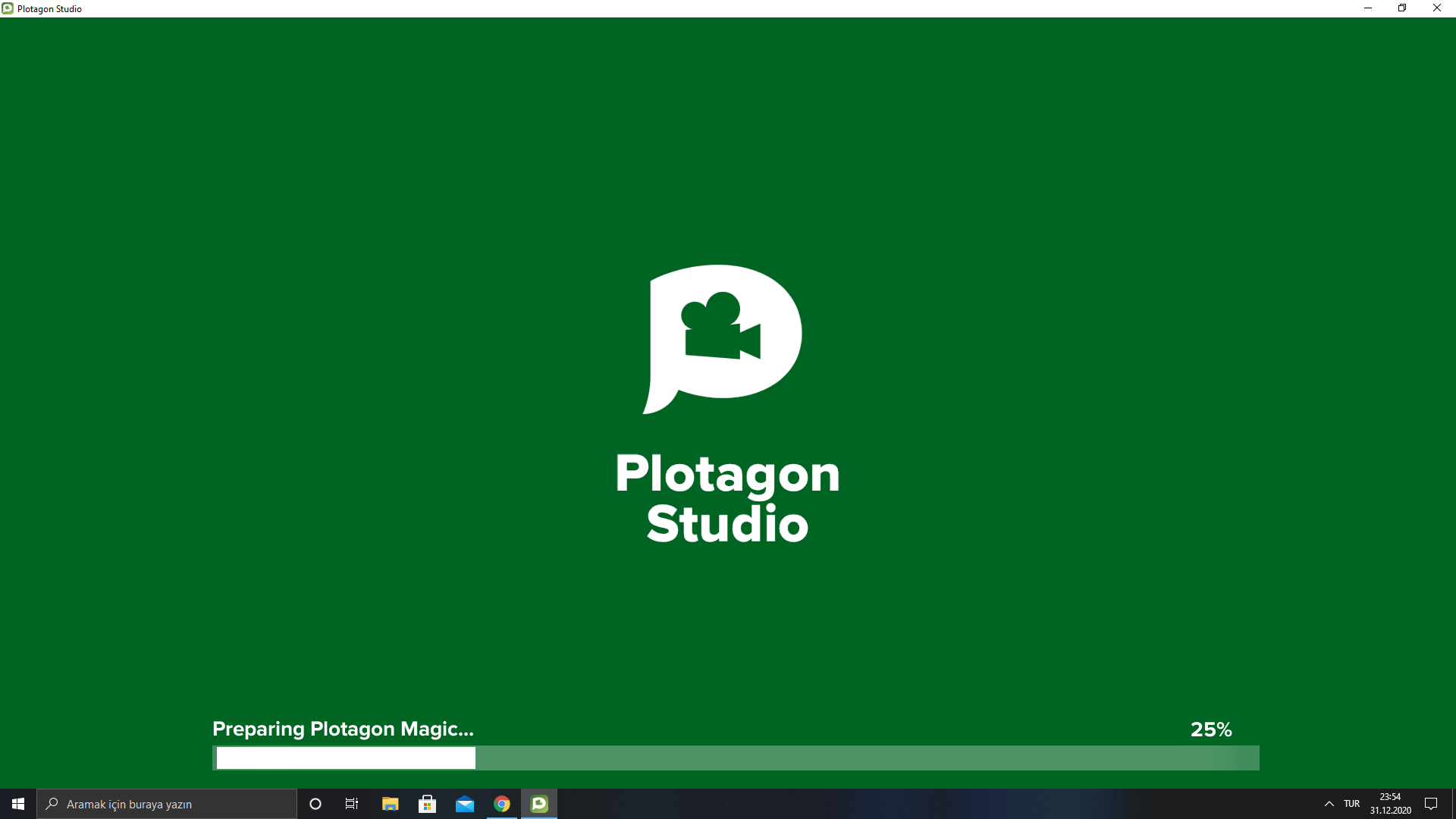Click the Windows search box
Screen dimensions: 1456x819
[167, 804]
